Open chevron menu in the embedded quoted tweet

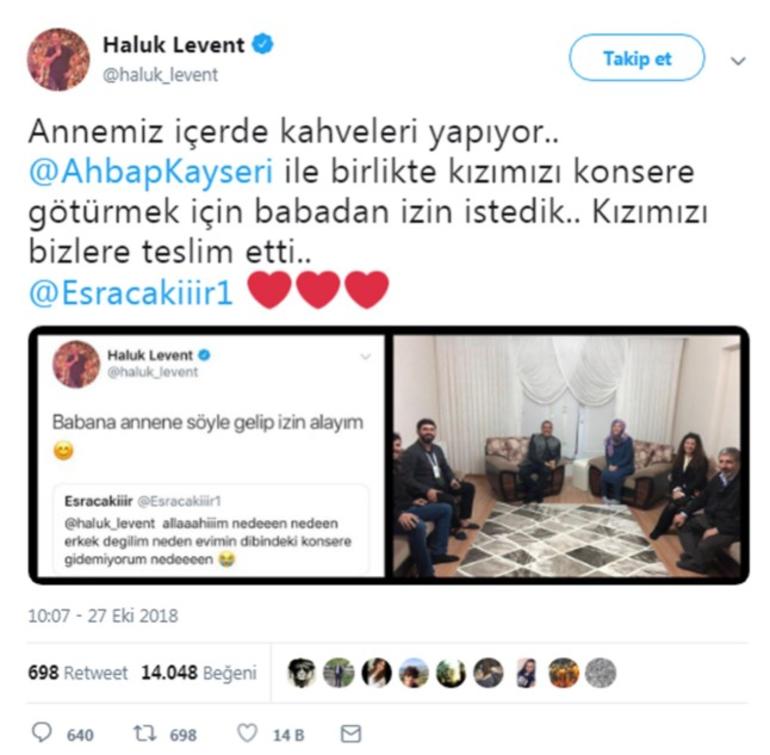click(x=365, y=356)
